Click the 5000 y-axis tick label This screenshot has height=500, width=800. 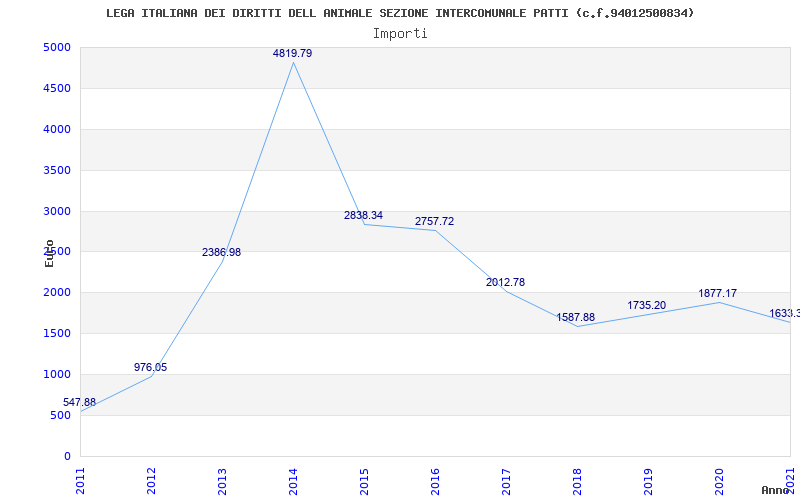pos(57,47)
